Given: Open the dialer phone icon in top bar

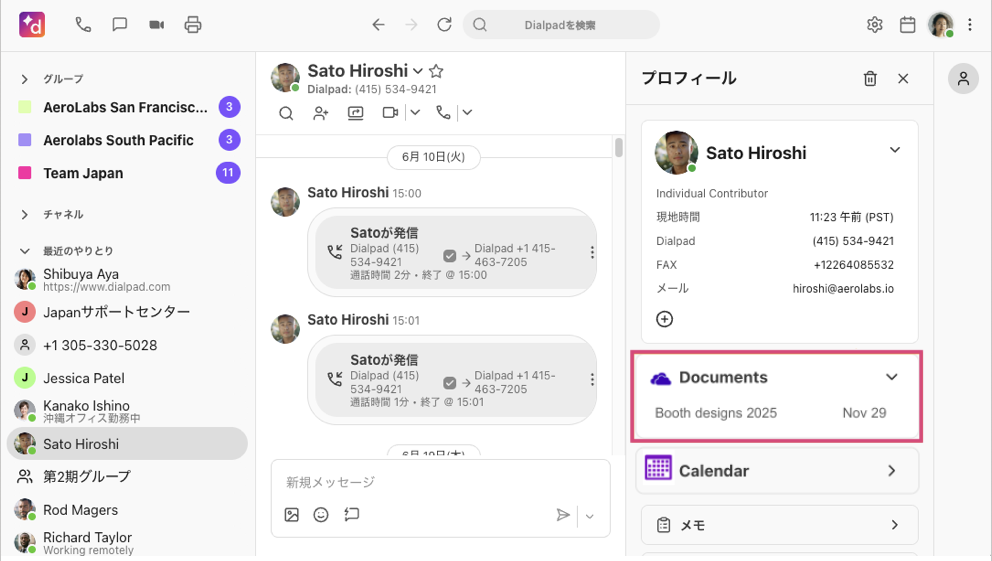Looking at the screenshot, I should point(83,25).
